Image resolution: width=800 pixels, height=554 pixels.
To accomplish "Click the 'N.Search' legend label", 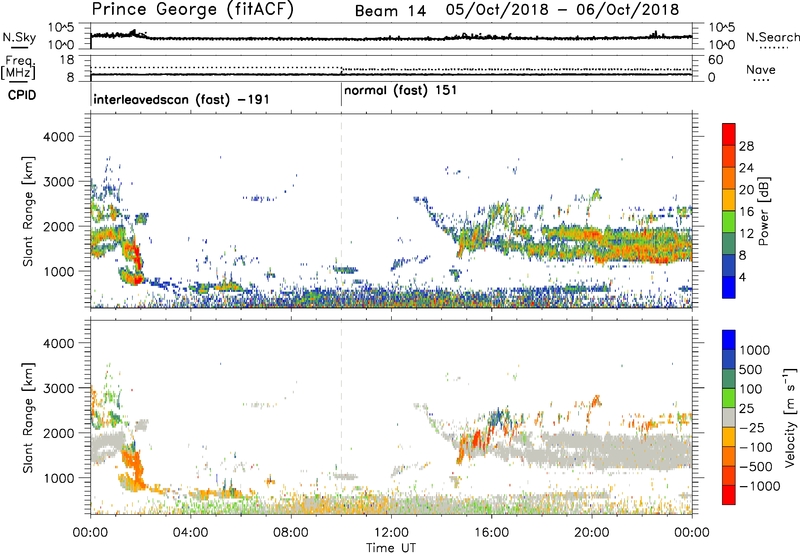I will [x=772, y=37].
